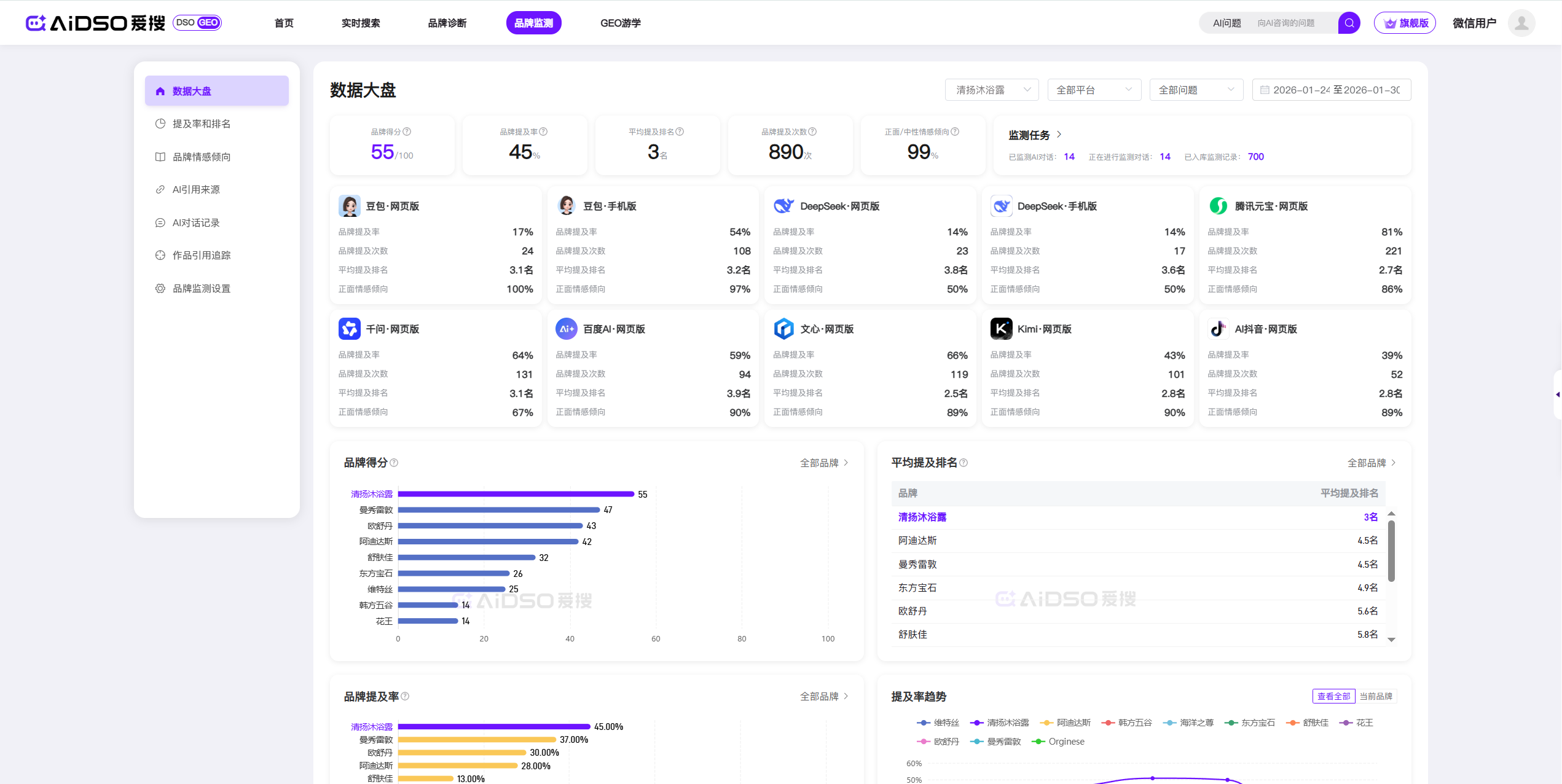Click the help icon beside 品牌得分 card
The height and width of the screenshot is (784, 1562).
click(407, 131)
